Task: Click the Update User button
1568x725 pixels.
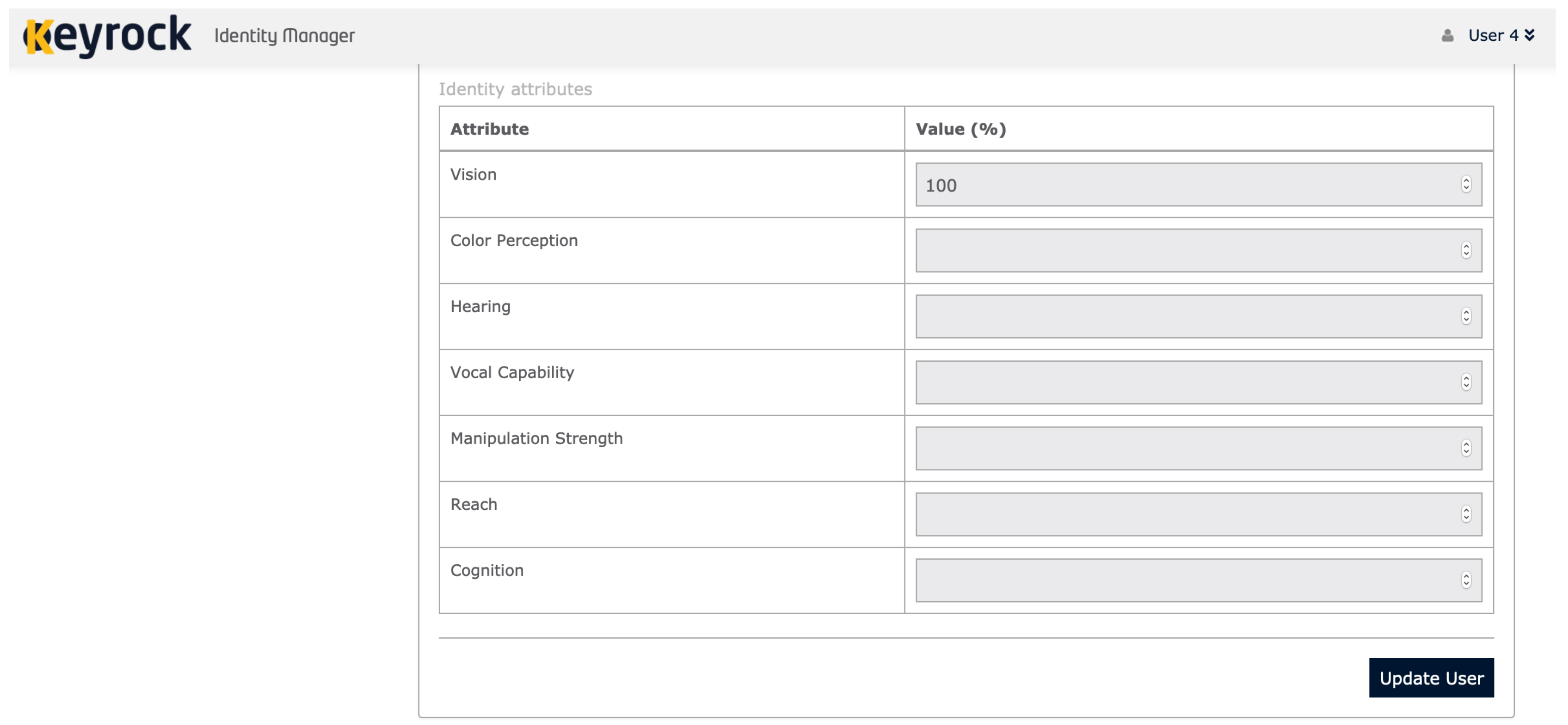Action: tap(1430, 678)
